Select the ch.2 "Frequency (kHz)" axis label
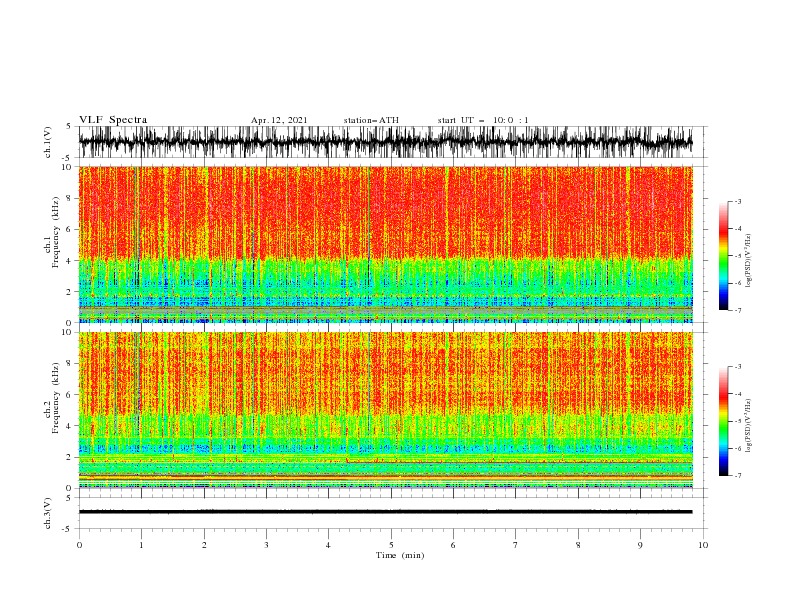 pyautogui.click(x=56, y=397)
